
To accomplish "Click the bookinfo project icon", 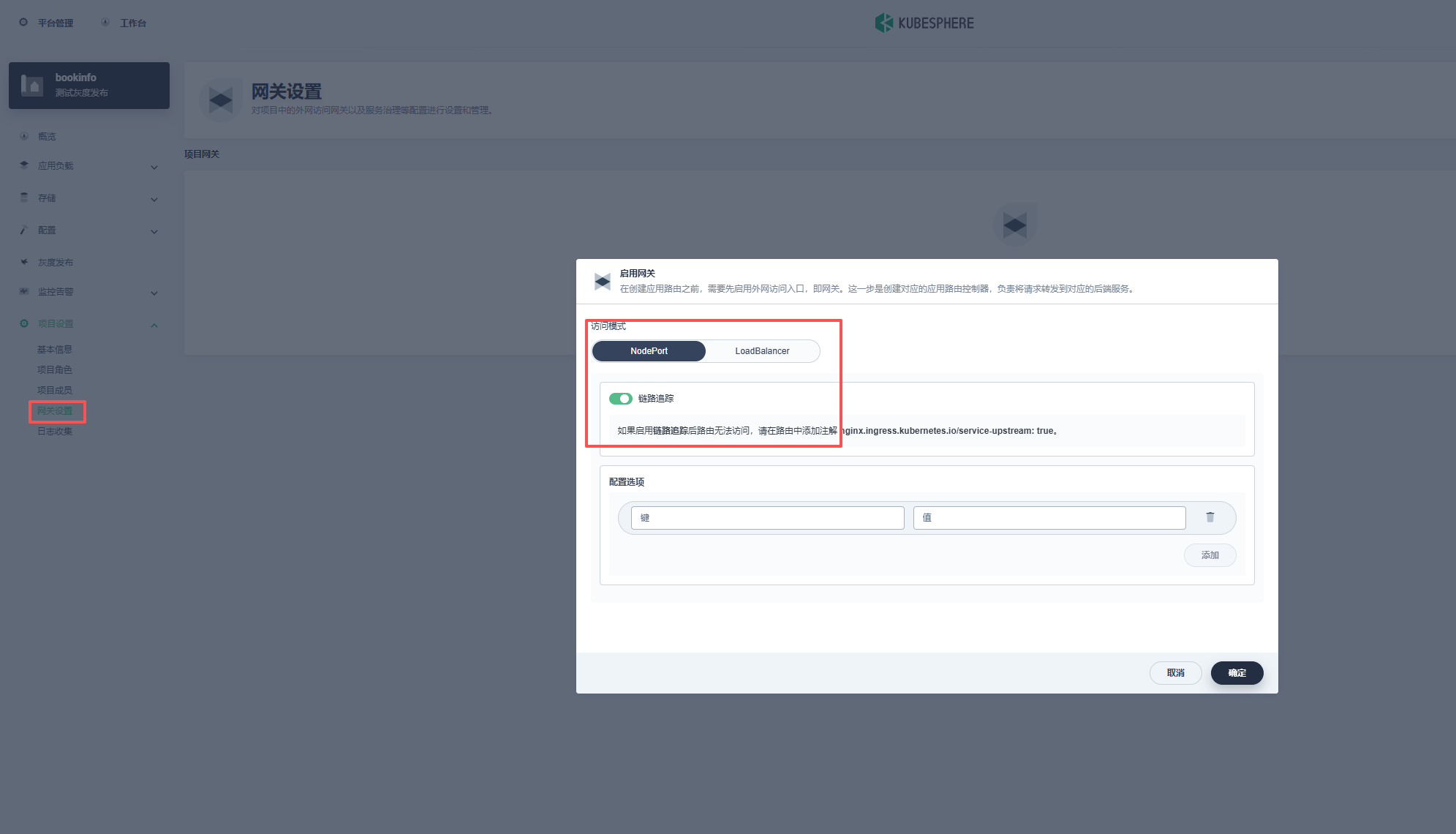I will click(32, 85).
